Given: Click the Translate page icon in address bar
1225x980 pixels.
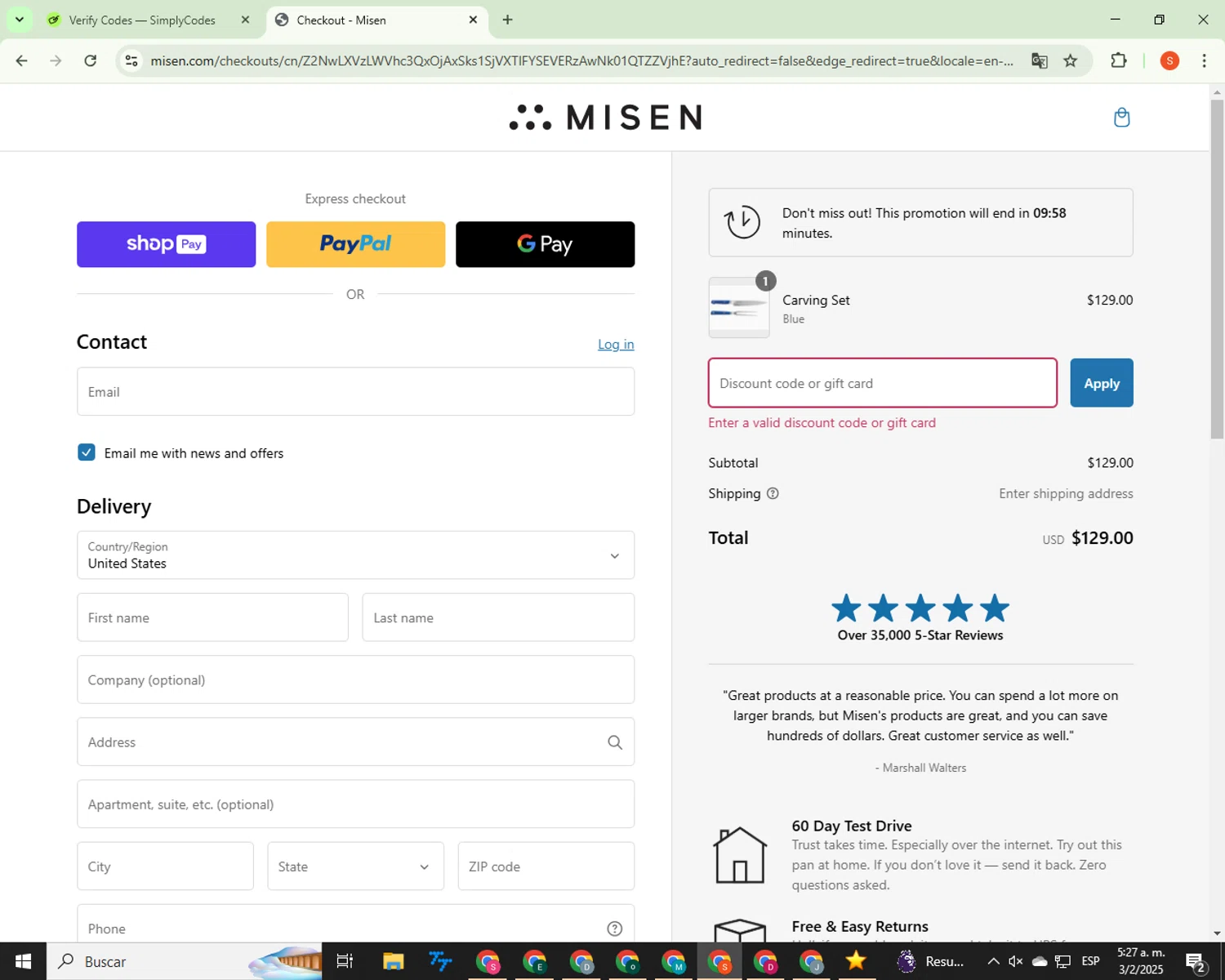Looking at the screenshot, I should pos(1039,60).
